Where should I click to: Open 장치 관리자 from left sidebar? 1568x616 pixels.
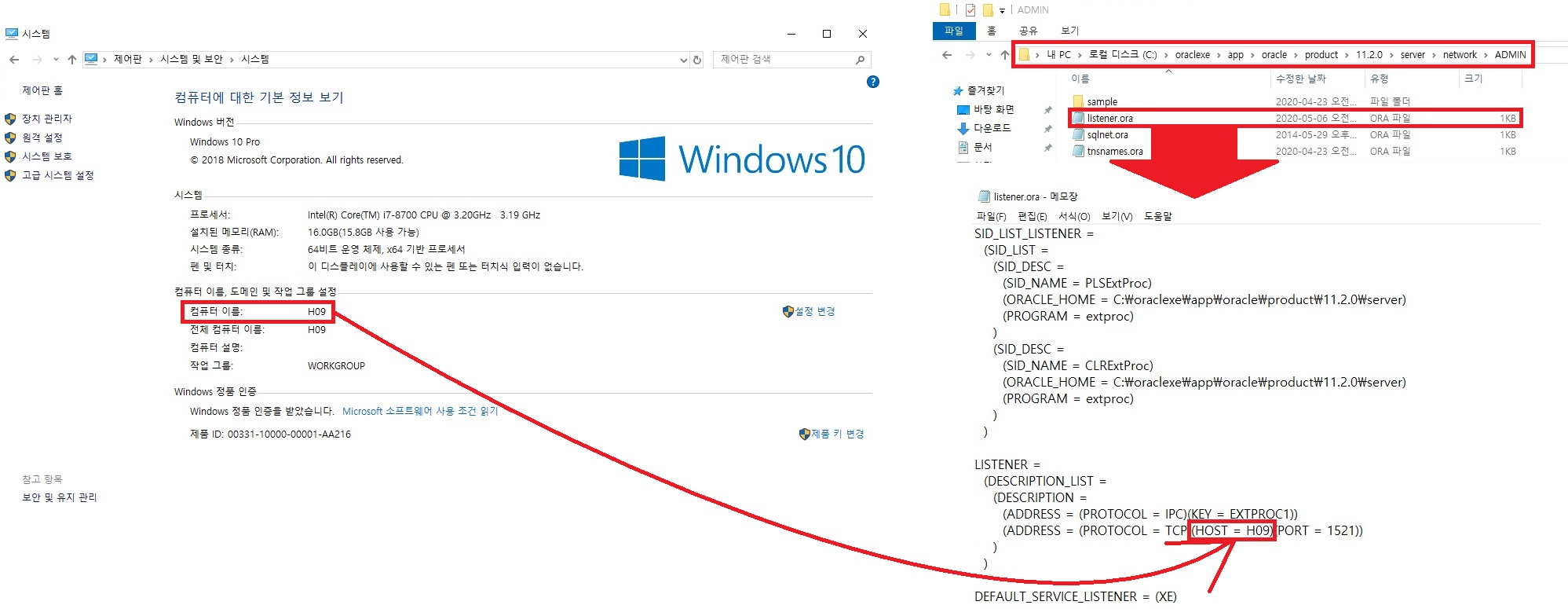tap(47, 119)
